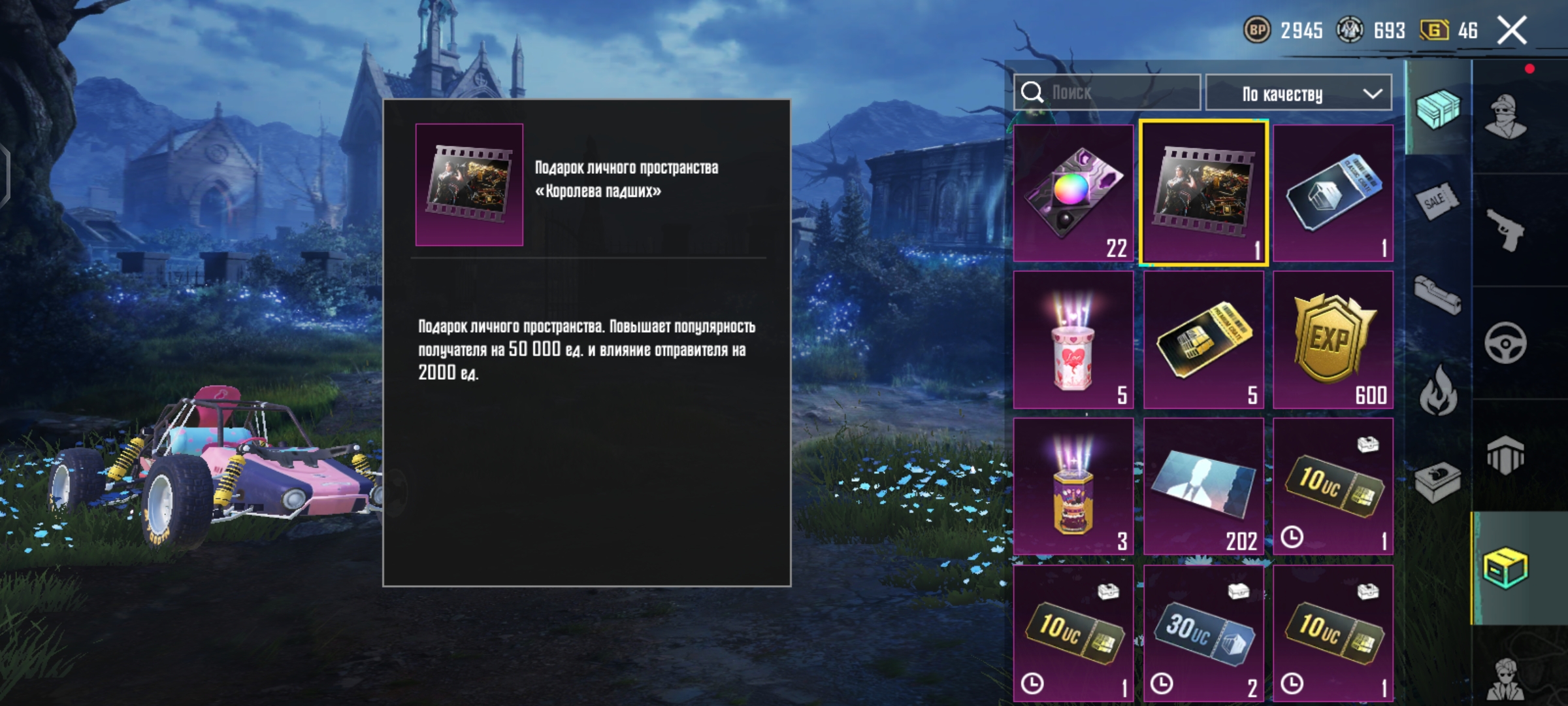Close the inventory screen with X
This screenshot has width=1568, height=706.
click(1512, 30)
